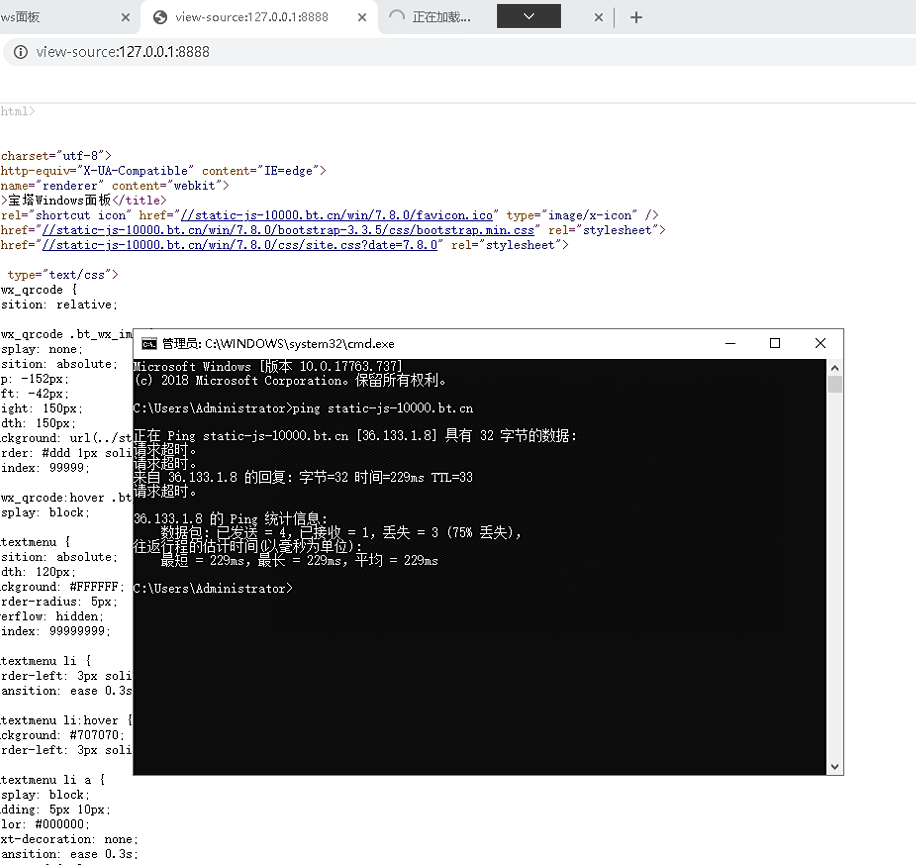Click the cmd scrollbar up arrow

pyautogui.click(x=835, y=367)
